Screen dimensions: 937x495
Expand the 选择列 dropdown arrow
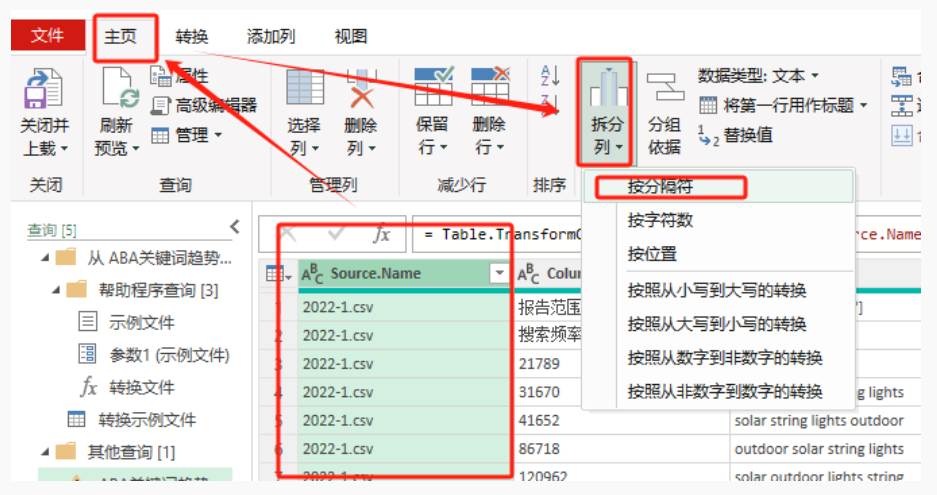315,148
